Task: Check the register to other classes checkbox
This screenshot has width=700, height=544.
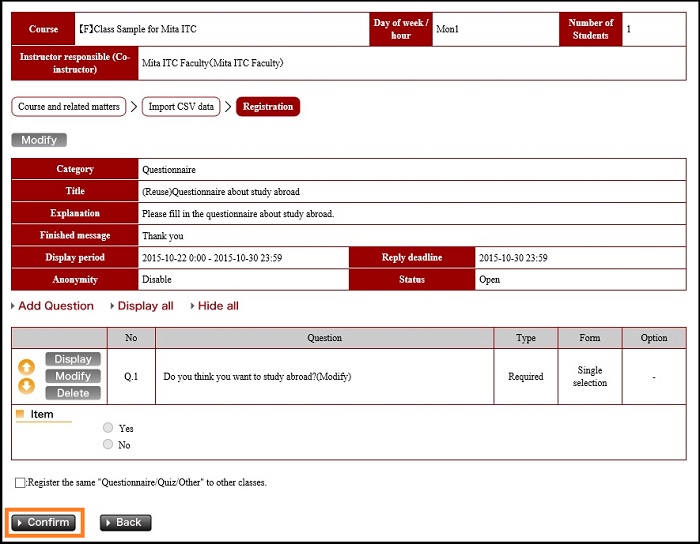Action: (x=21, y=482)
